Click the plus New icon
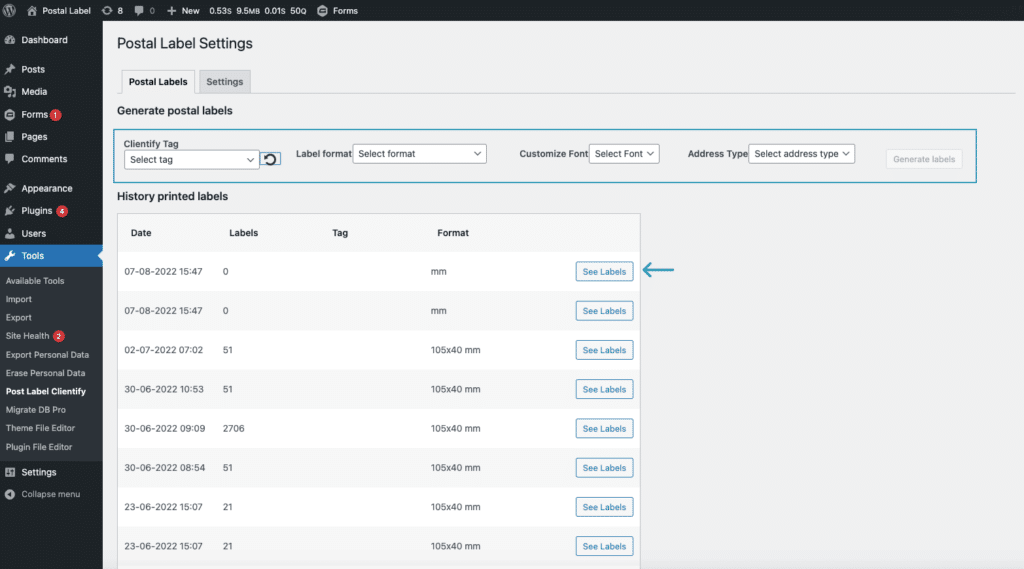This screenshot has width=1024, height=569. click(x=171, y=10)
